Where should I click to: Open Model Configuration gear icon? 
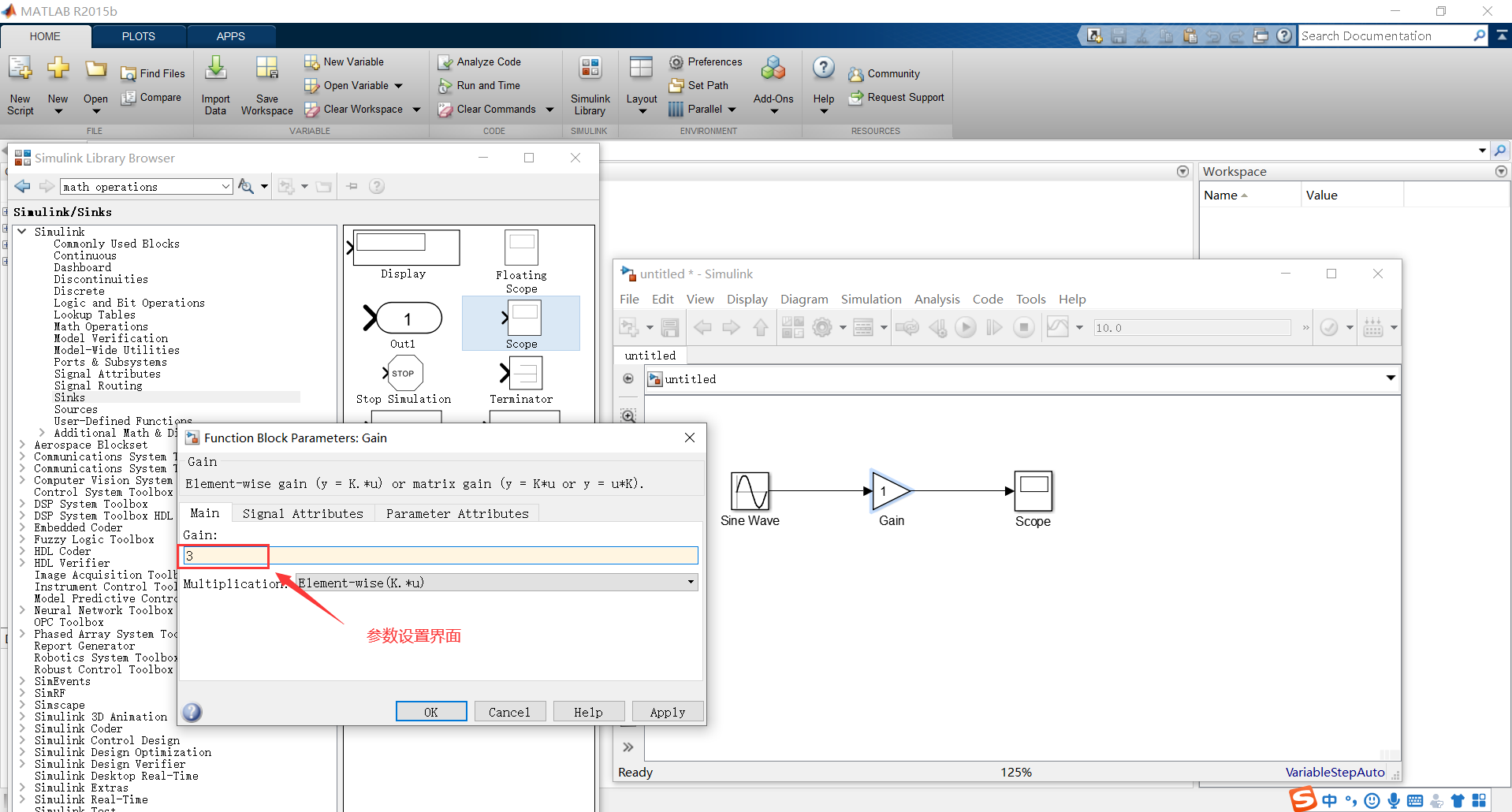[822, 327]
